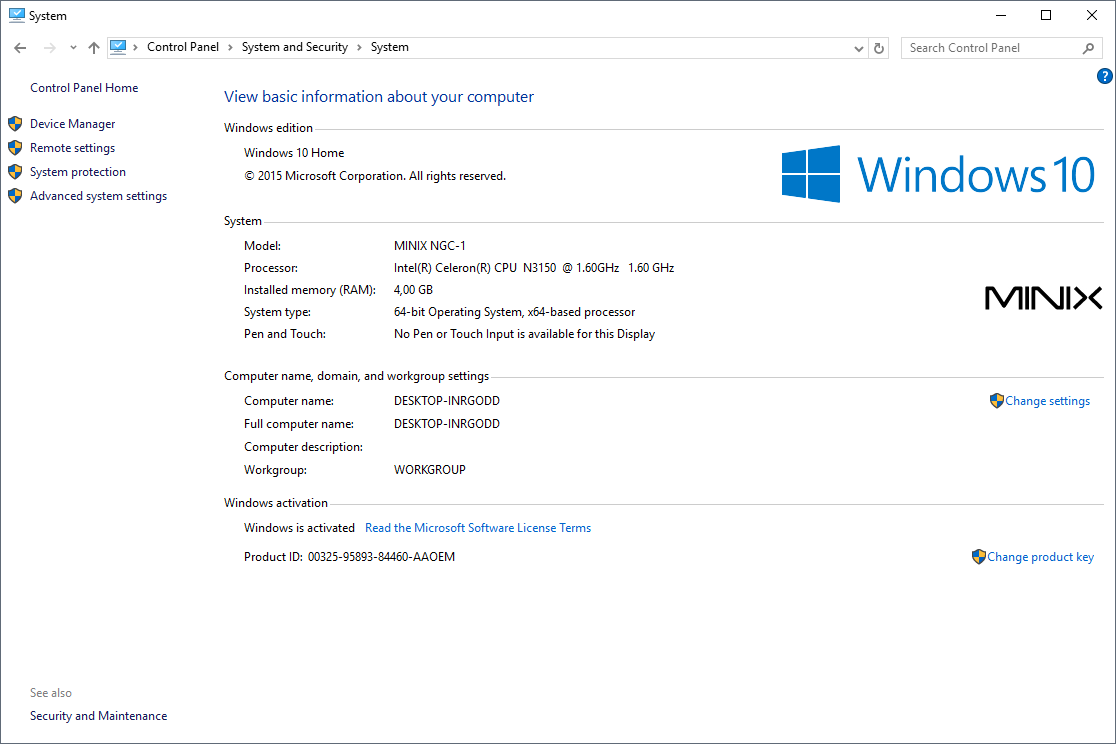This screenshot has height=744, width=1116.
Task: Open recent locations dropdown arrow
Action: pyautogui.click(x=73, y=48)
